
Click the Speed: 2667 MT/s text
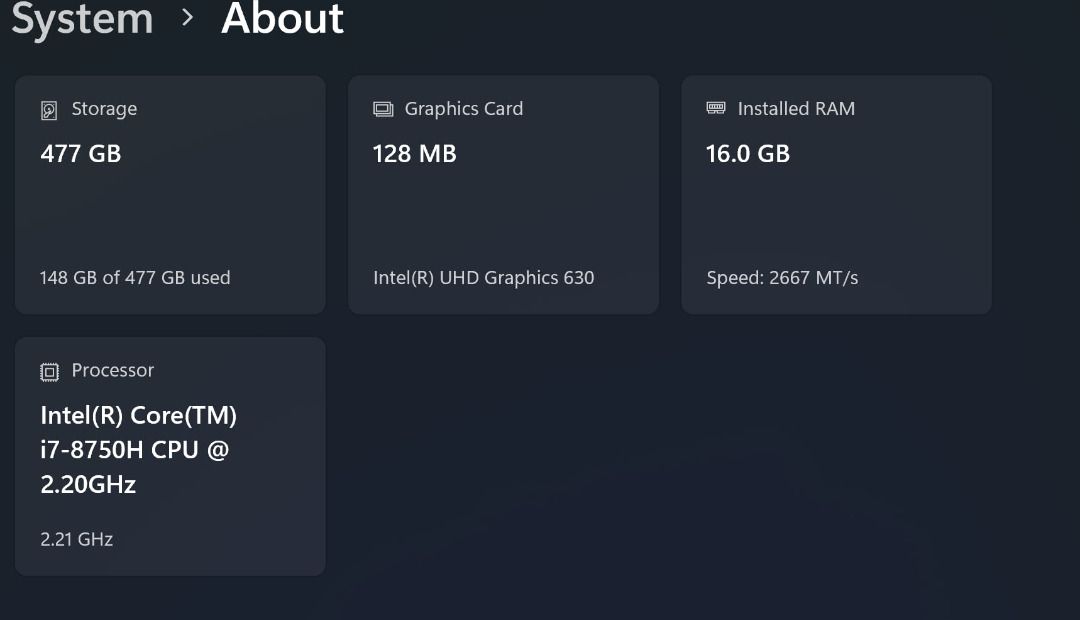pos(782,278)
